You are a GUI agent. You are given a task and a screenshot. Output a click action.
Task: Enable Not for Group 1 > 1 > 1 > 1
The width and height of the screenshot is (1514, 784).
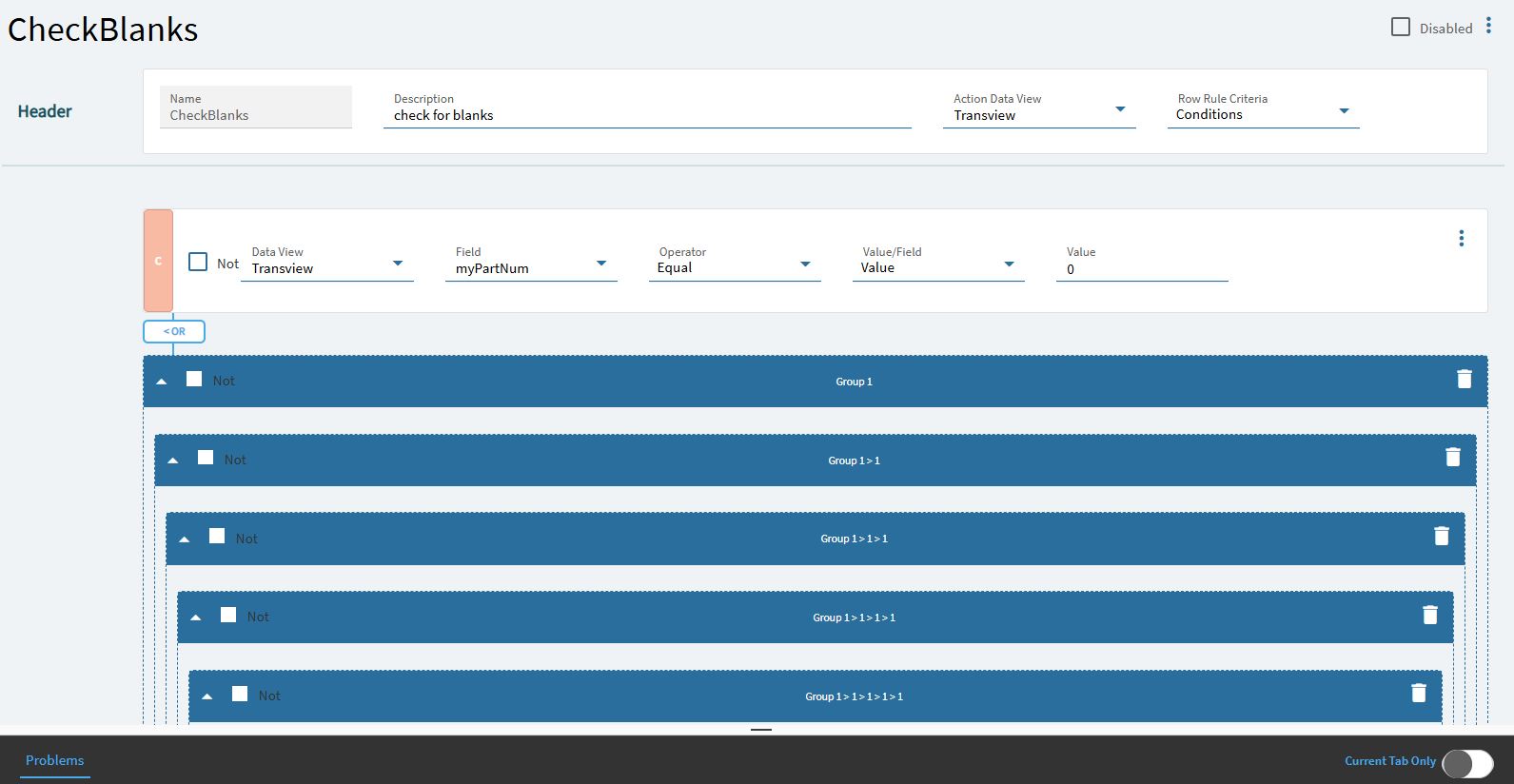(228, 615)
